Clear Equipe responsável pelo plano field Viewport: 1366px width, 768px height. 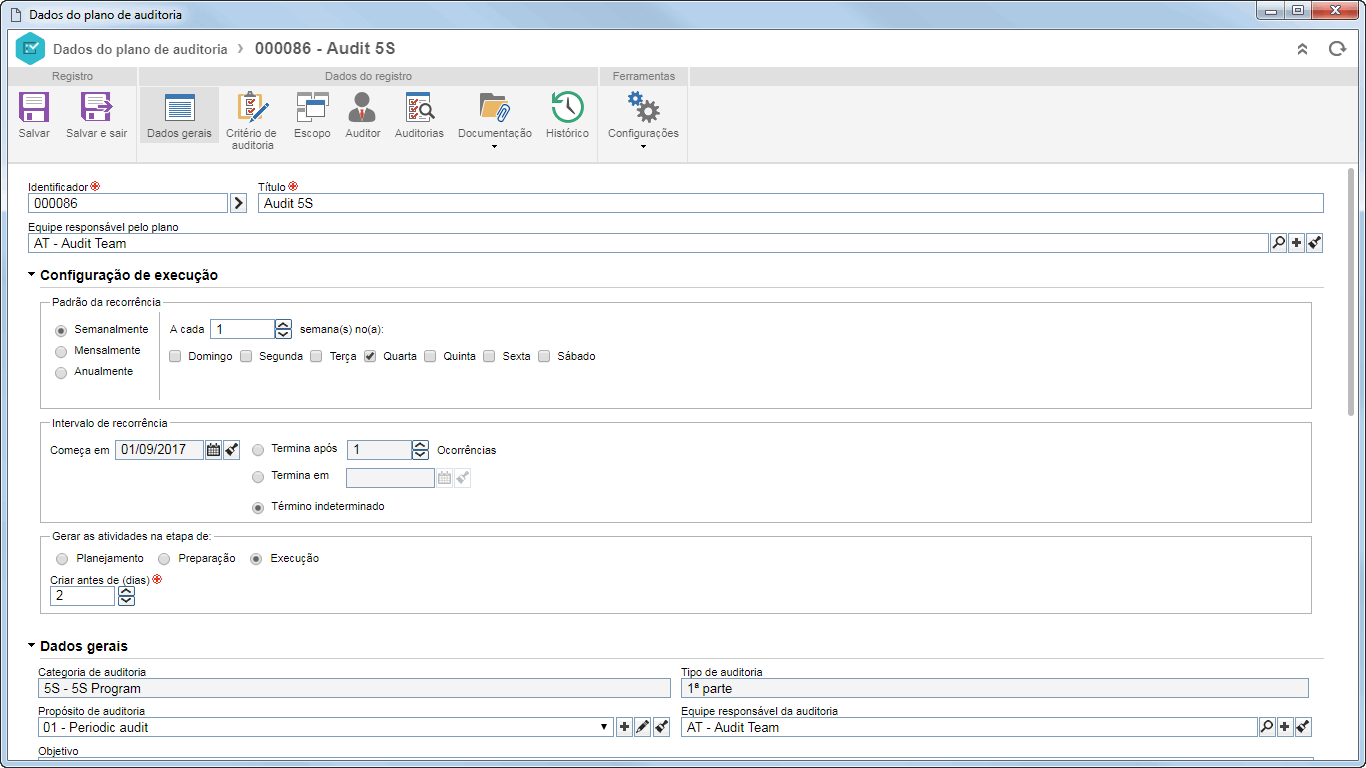pos(1314,243)
